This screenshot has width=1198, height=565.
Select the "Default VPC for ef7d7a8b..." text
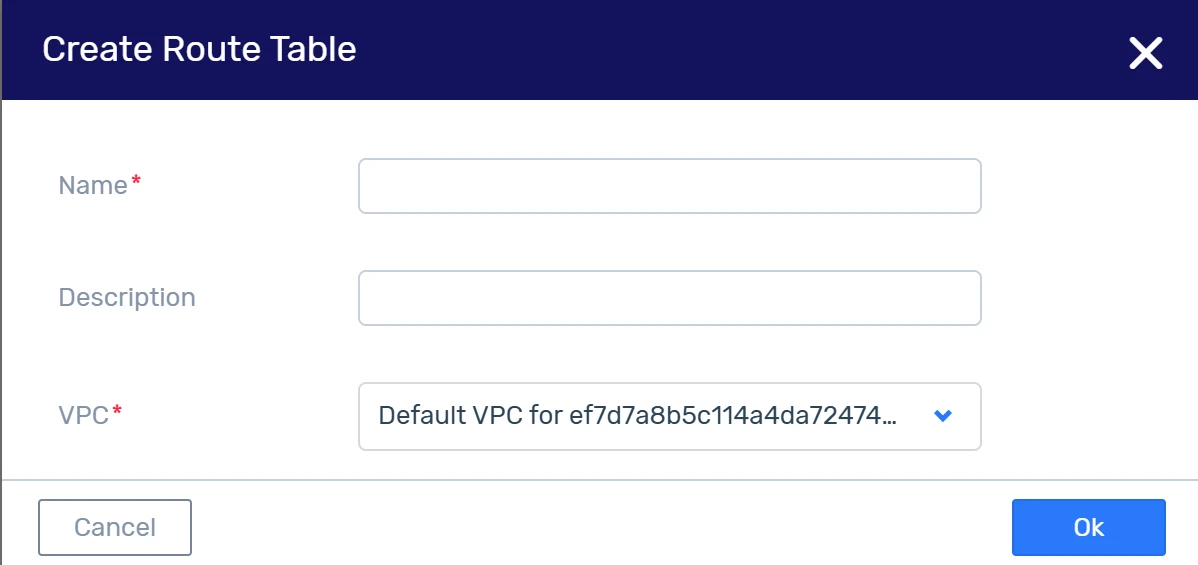pyautogui.click(x=636, y=416)
